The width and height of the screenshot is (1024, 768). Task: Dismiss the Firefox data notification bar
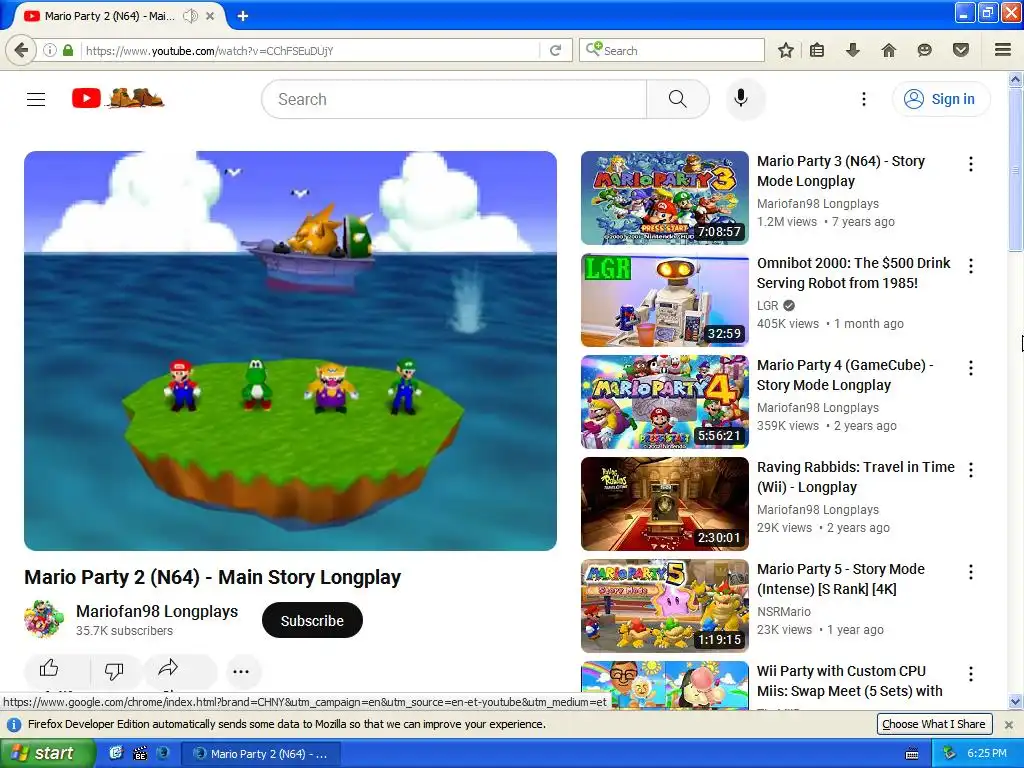pyautogui.click(x=1008, y=724)
